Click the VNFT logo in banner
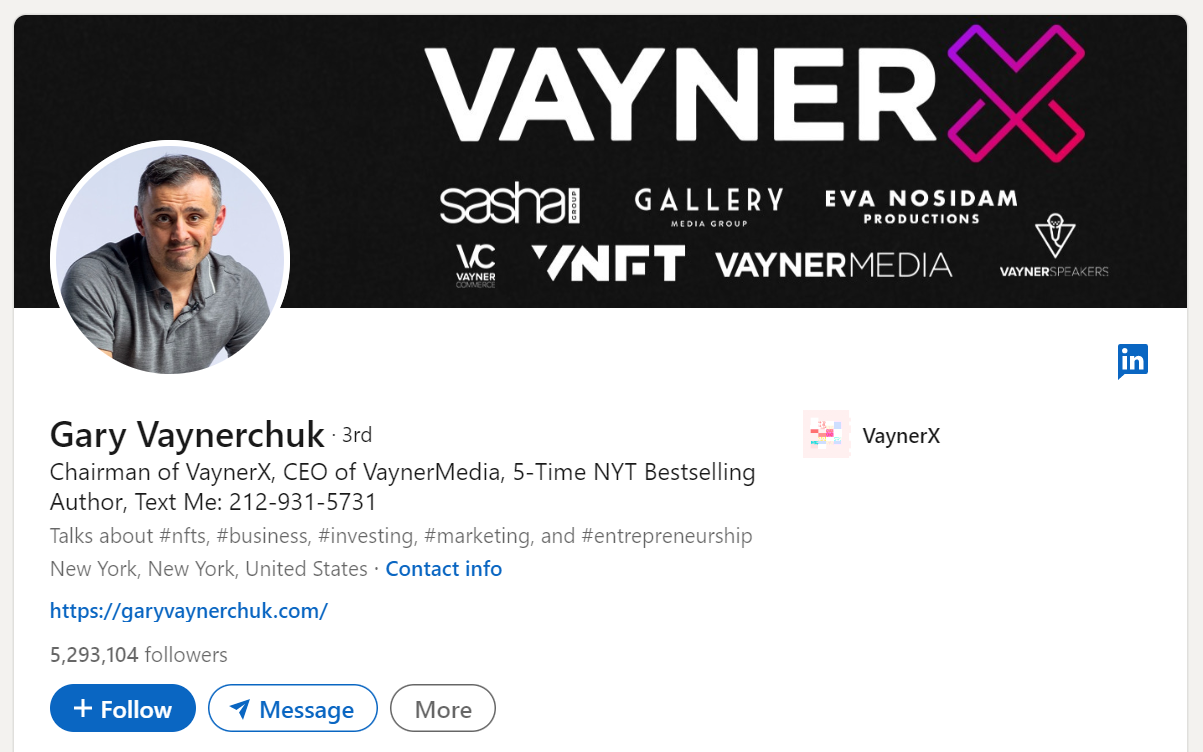 608,264
